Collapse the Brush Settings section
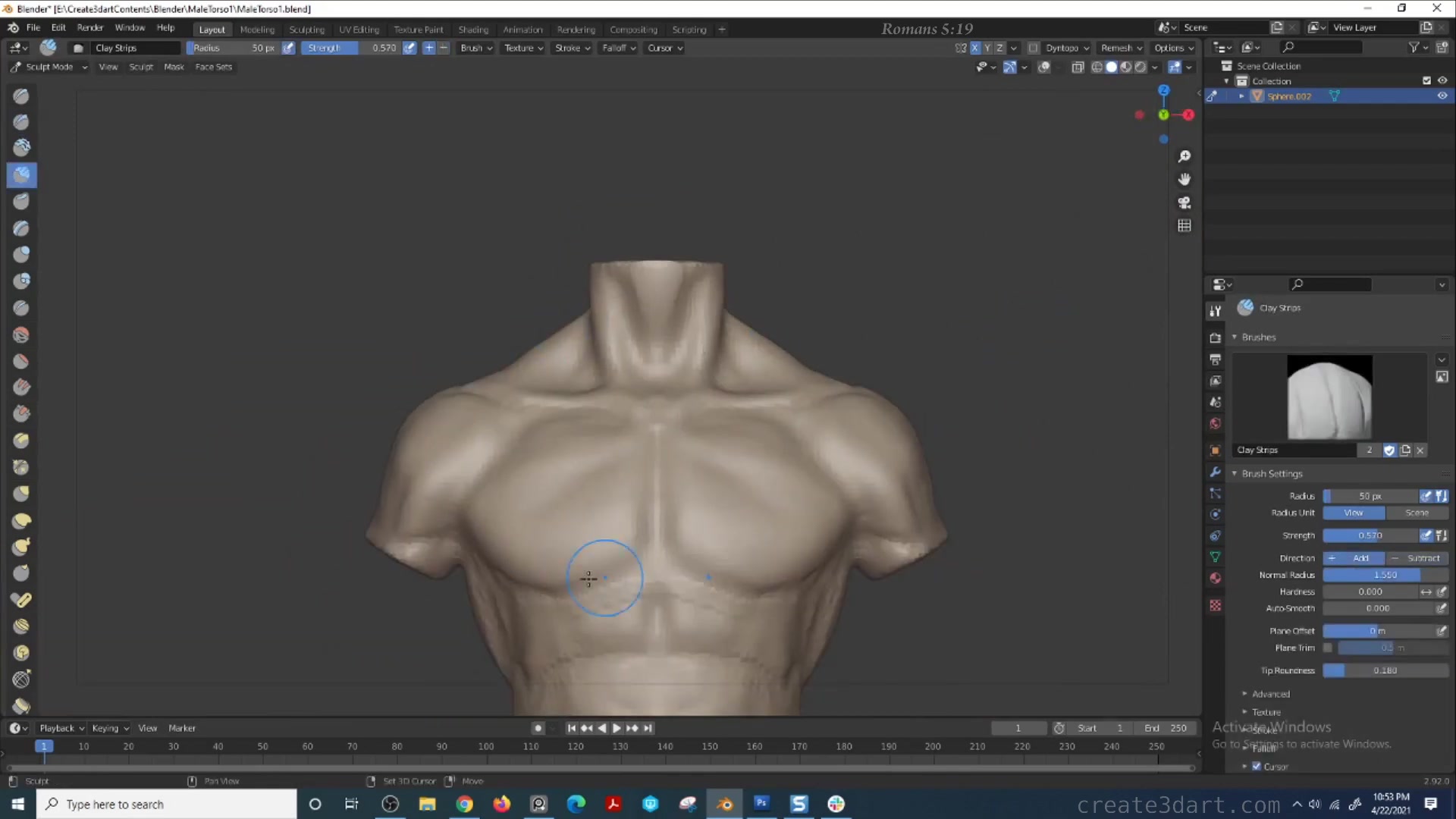 (x=1271, y=473)
